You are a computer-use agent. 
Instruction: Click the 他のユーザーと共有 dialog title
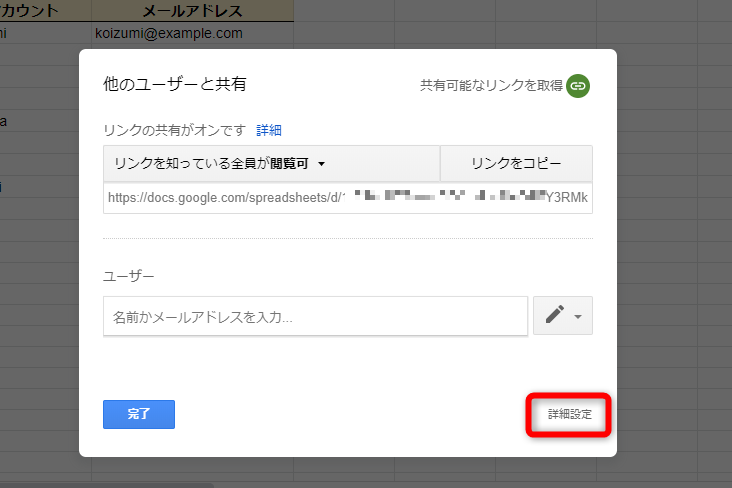(x=175, y=84)
